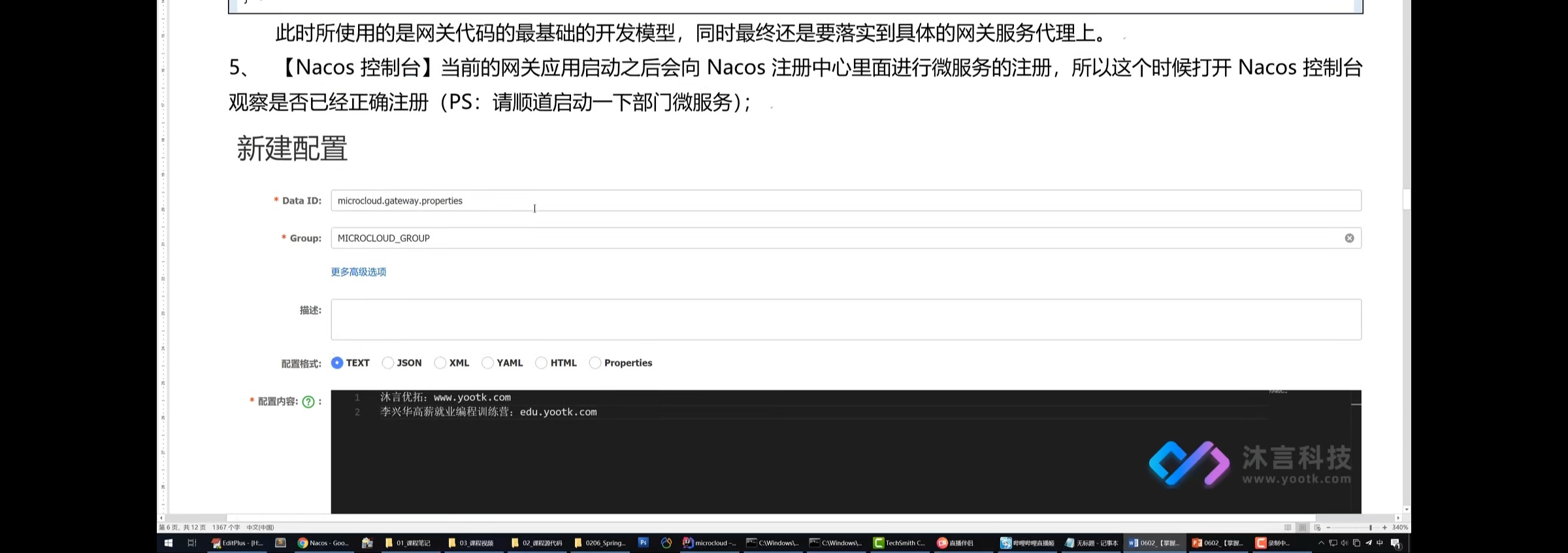
Task: Click the Word zoom in plus button
Action: [1384, 528]
